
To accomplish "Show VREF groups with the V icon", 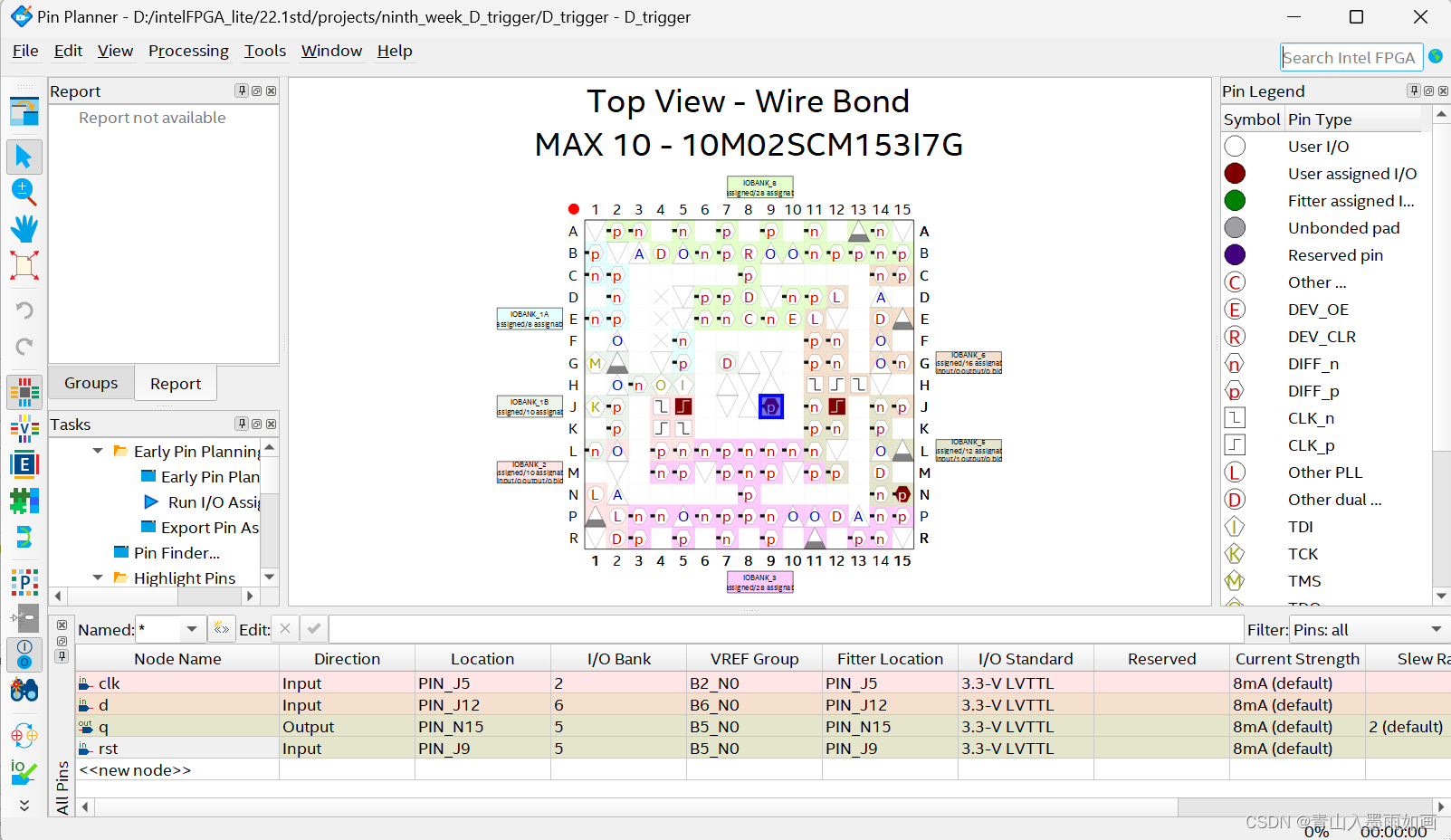I will (24, 428).
